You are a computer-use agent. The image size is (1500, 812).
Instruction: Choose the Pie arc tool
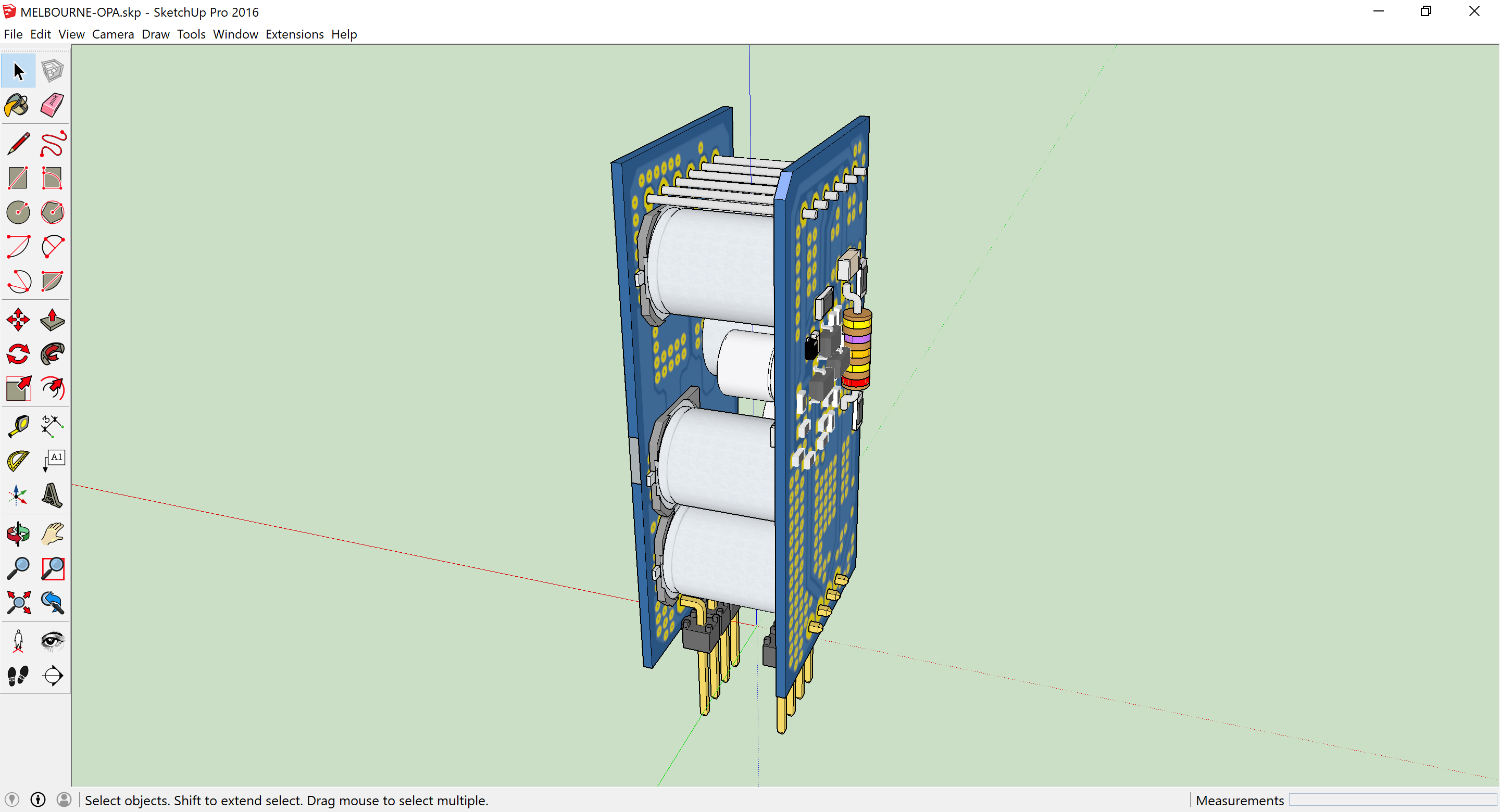(53, 281)
